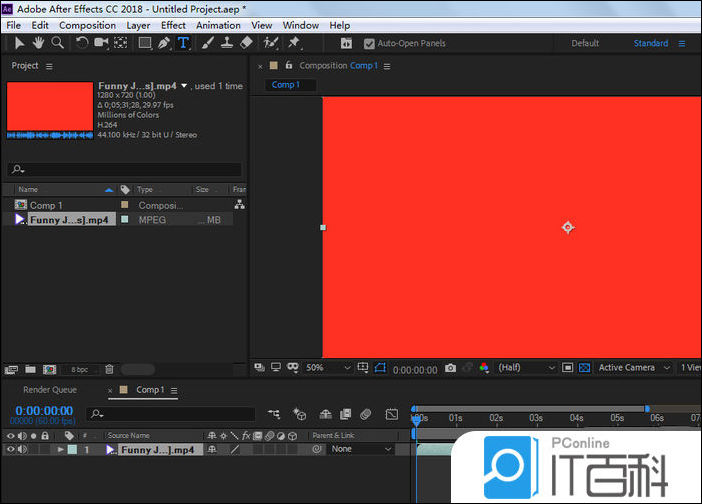Select the Pen tool
Viewport: 702px width, 504px height.
coord(164,43)
